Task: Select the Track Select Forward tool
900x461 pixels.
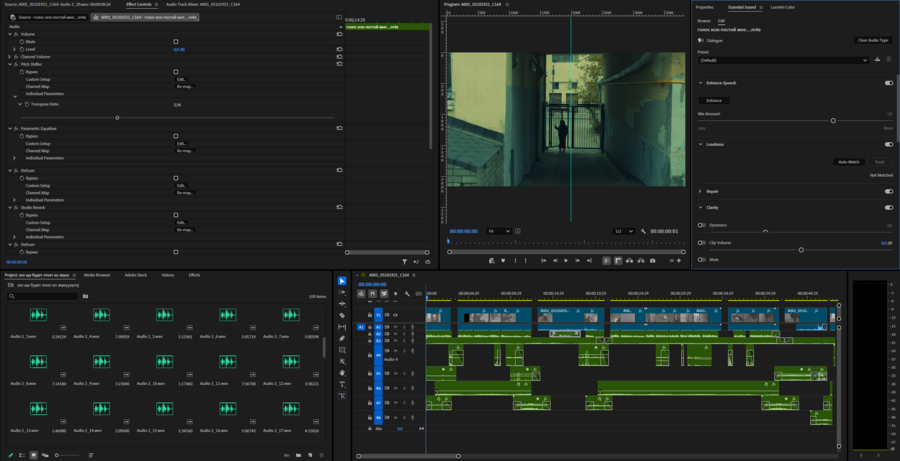Action: pos(342,292)
